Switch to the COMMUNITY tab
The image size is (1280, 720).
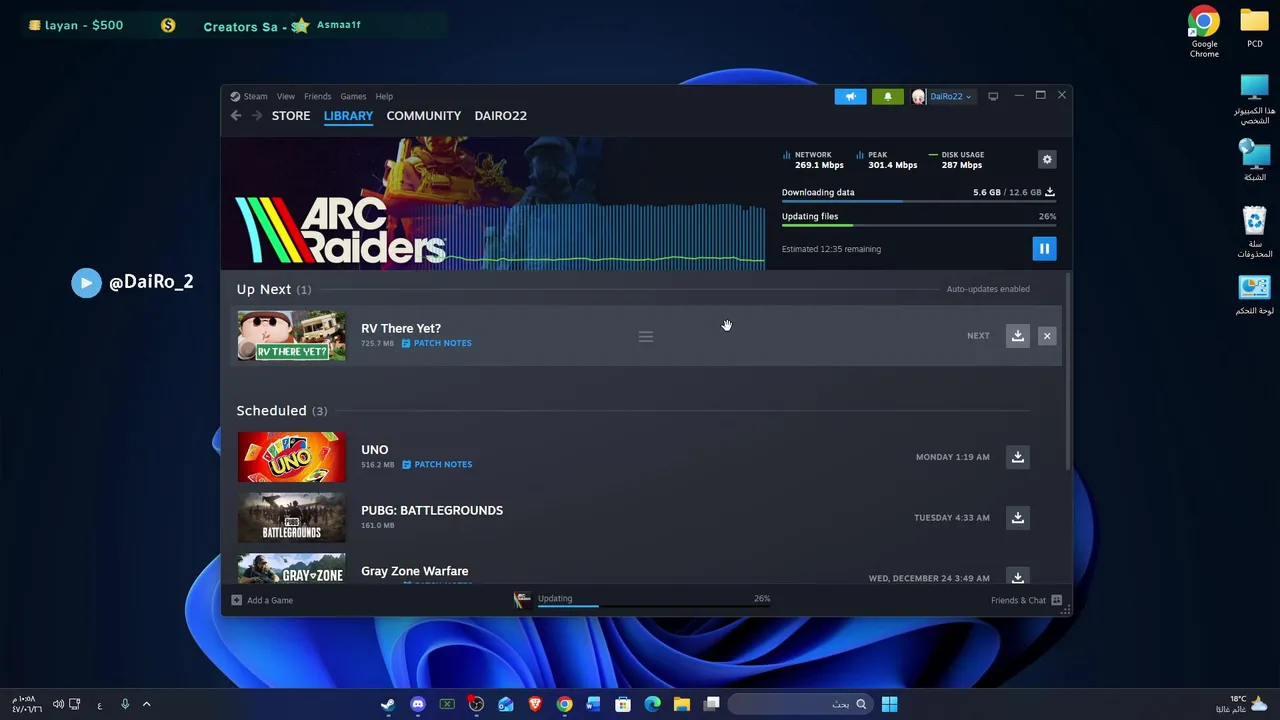[424, 116]
